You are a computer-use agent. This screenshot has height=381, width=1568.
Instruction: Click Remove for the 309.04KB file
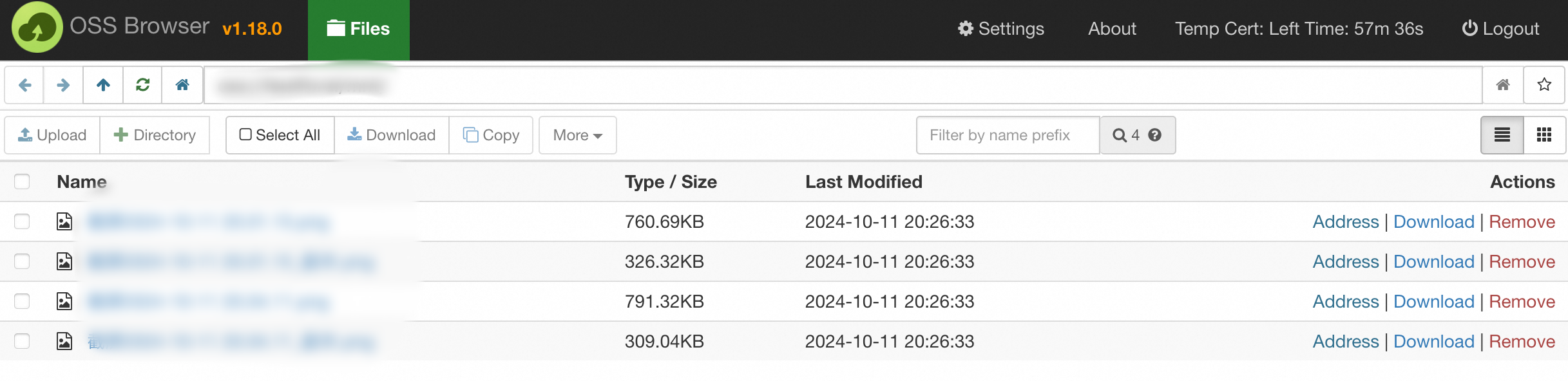point(1522,341)
